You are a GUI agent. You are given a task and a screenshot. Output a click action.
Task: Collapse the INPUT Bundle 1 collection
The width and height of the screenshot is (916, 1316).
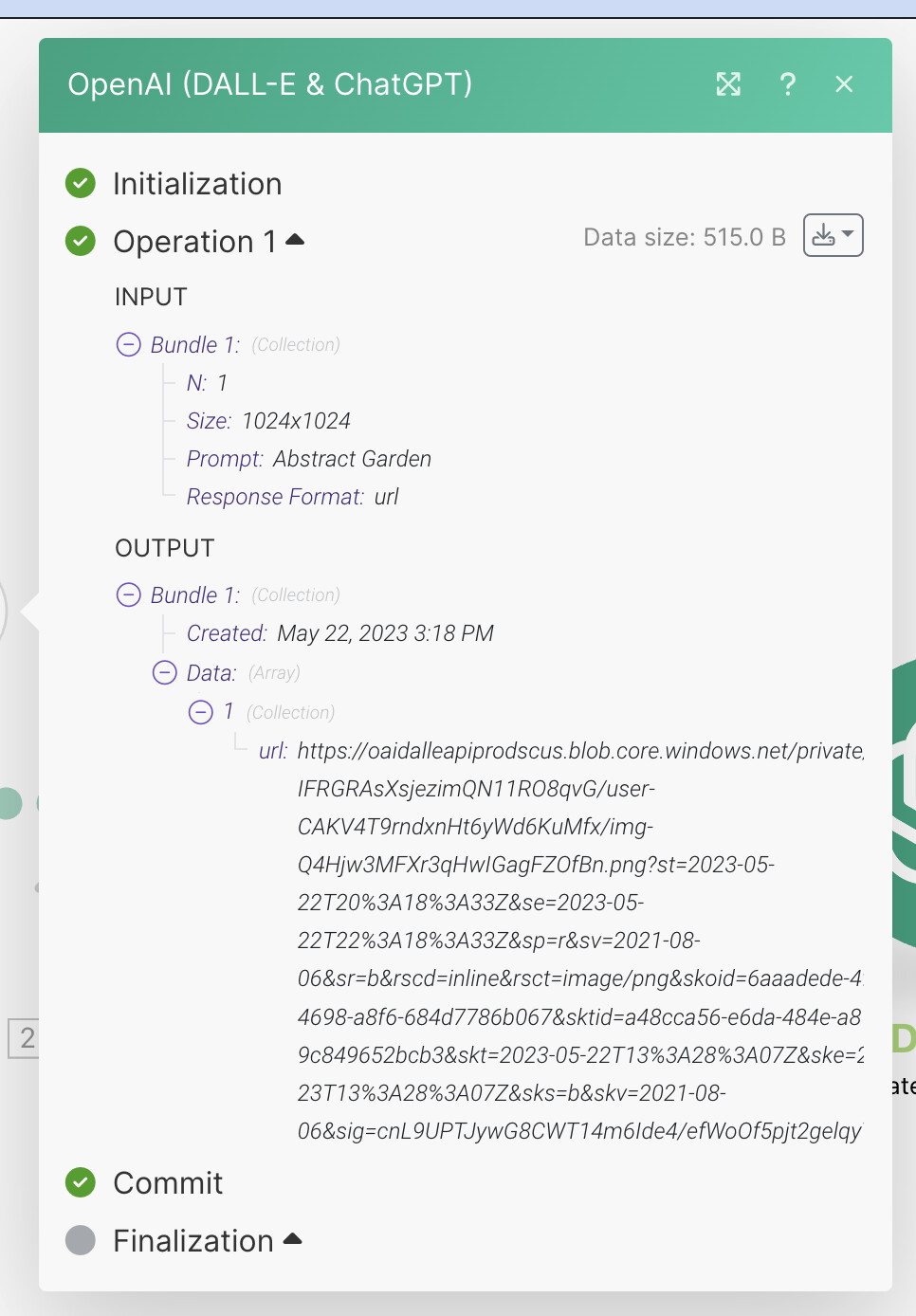[x=128, y=344]
